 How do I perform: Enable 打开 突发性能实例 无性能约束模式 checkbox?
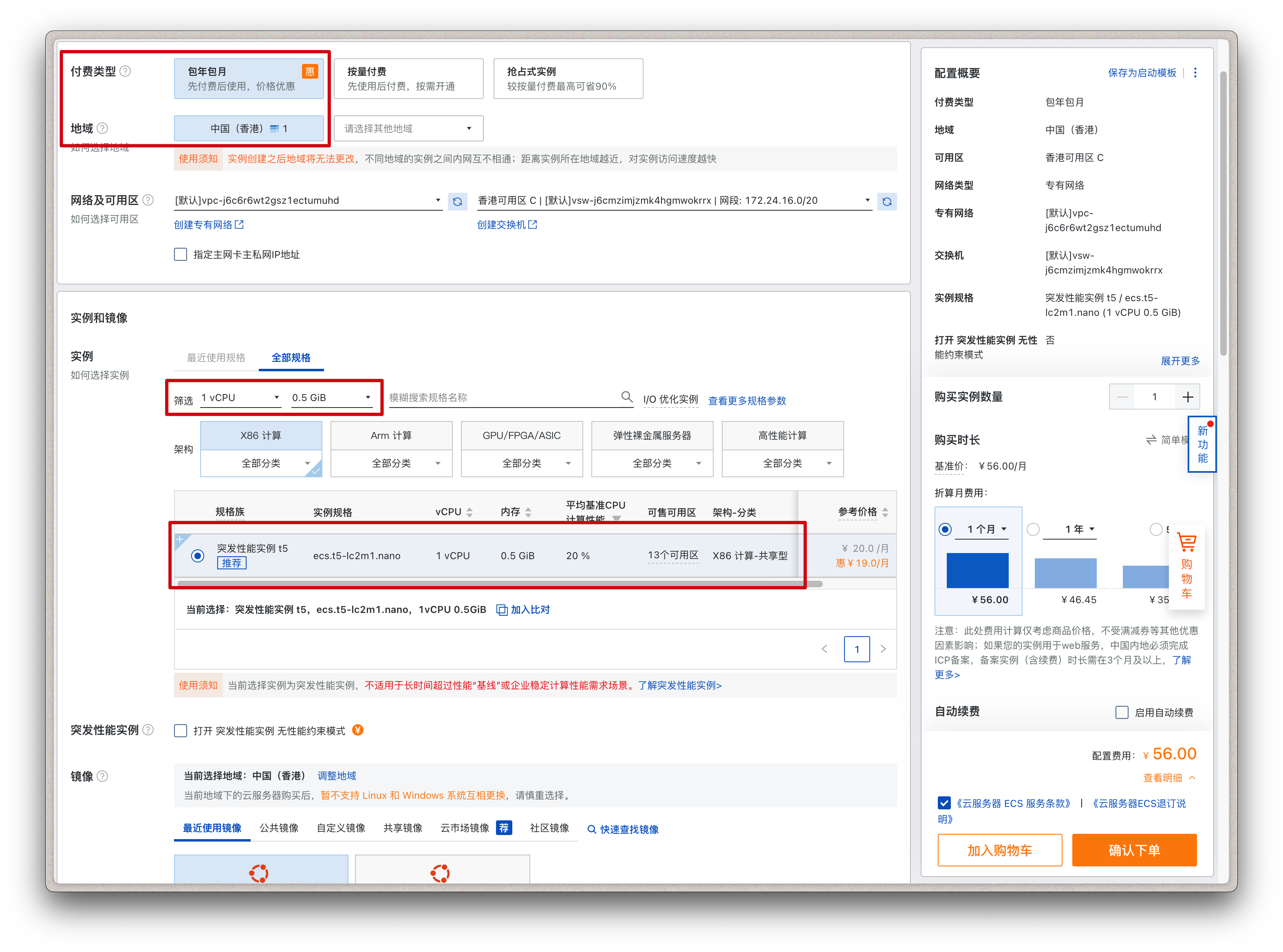181,731
